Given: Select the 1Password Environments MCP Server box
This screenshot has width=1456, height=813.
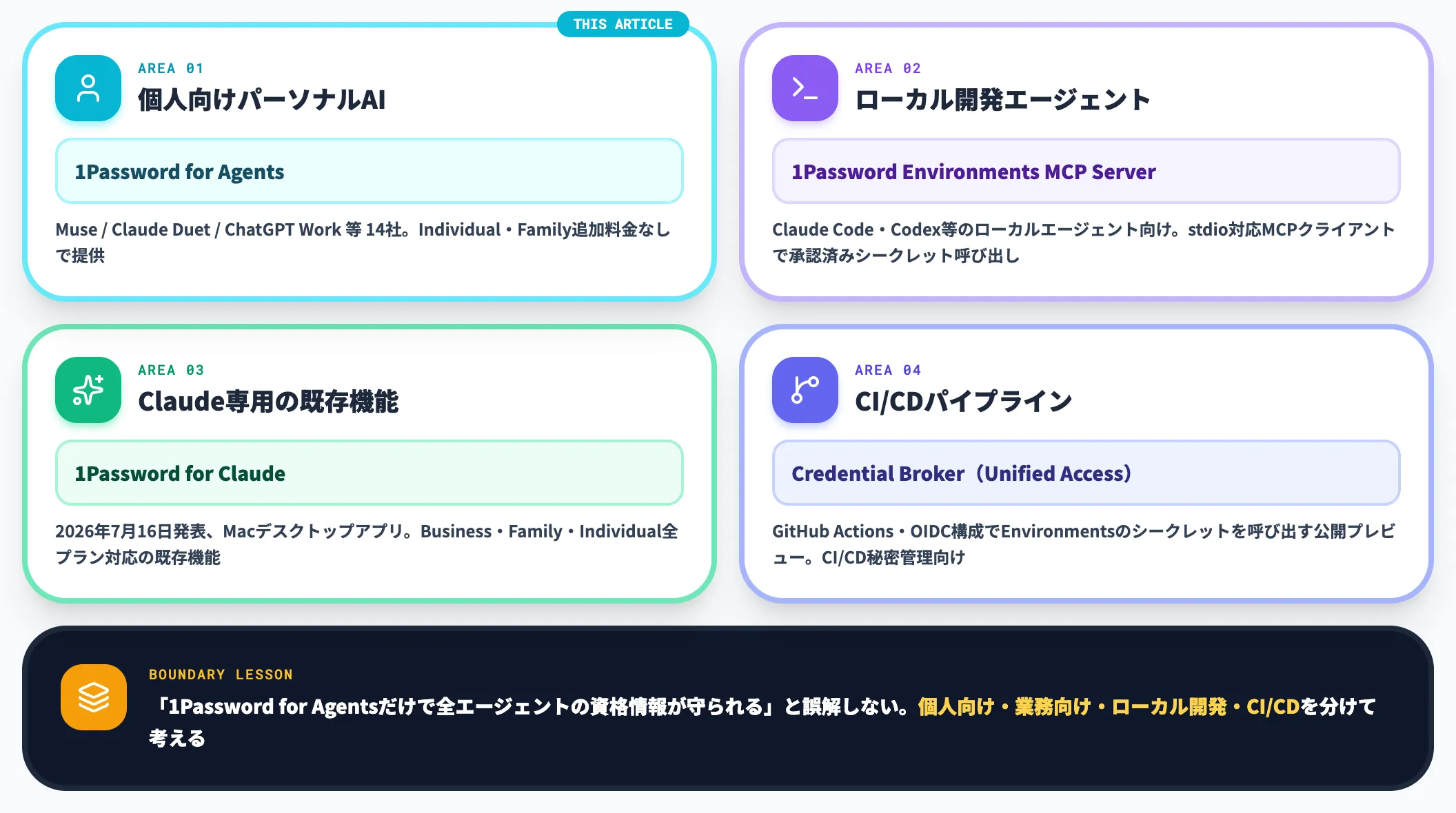Looking at the screenshot, I should click(x=1086, y=171).
